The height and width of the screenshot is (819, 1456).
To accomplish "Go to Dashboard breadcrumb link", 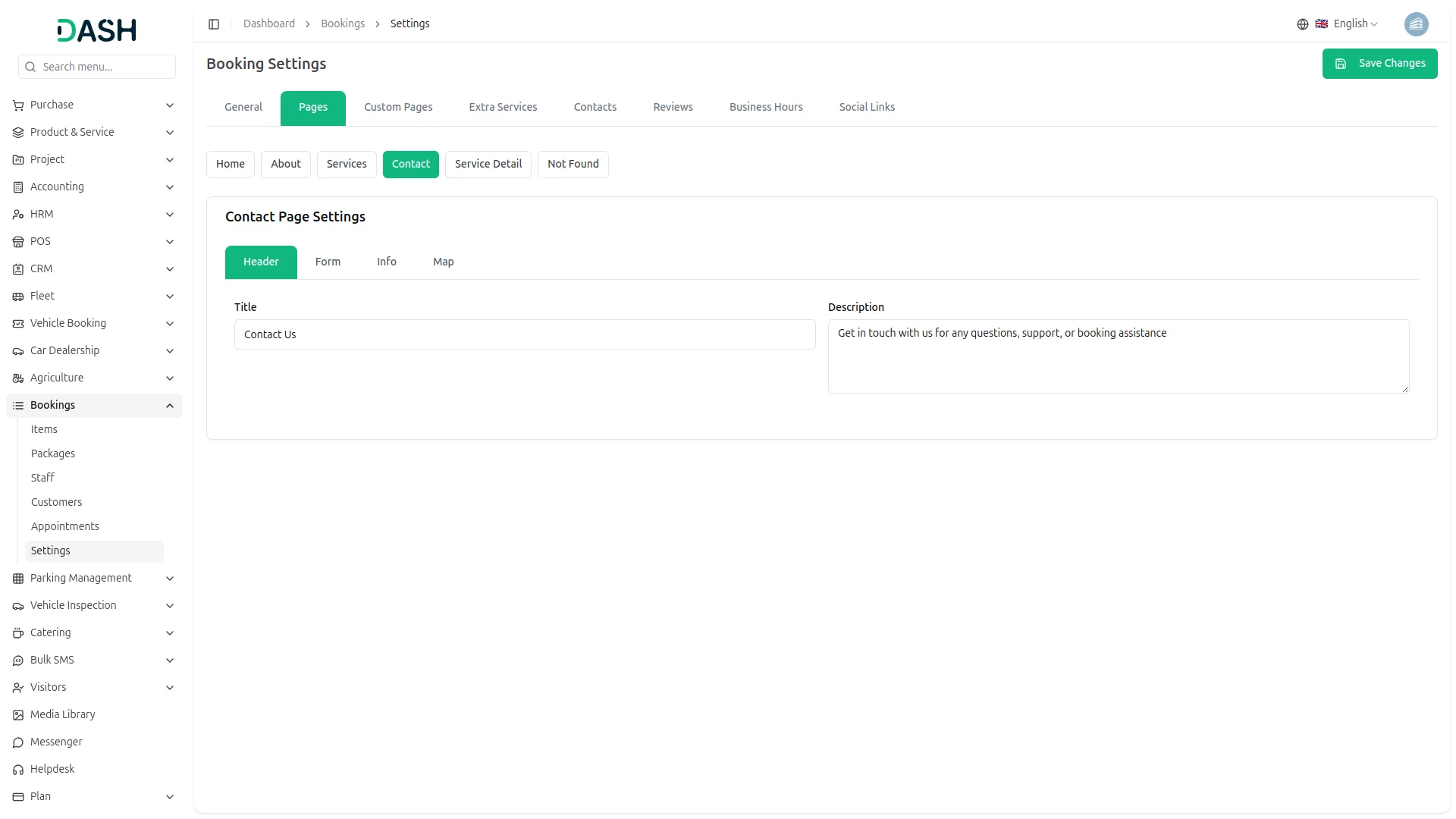I will coord(268,24).
